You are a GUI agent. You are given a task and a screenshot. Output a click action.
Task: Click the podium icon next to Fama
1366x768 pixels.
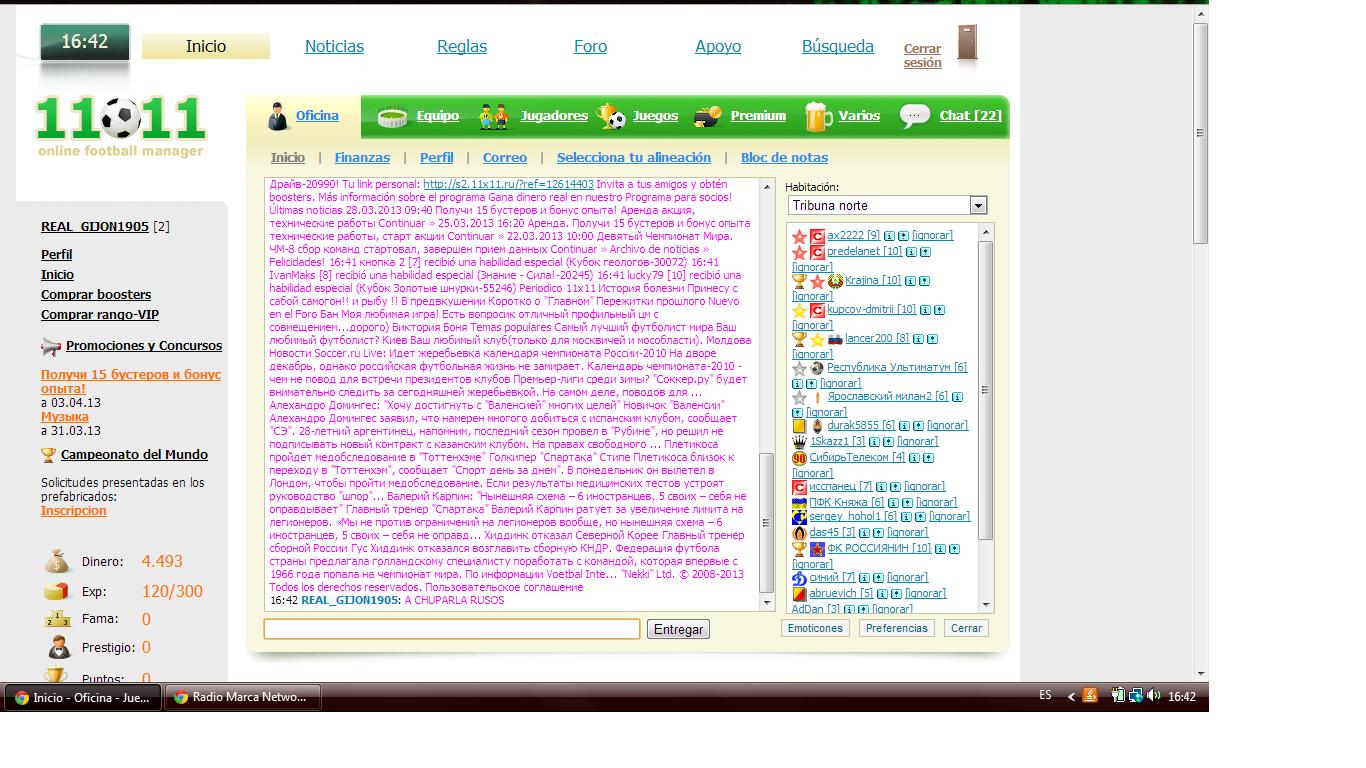[58, 619]
